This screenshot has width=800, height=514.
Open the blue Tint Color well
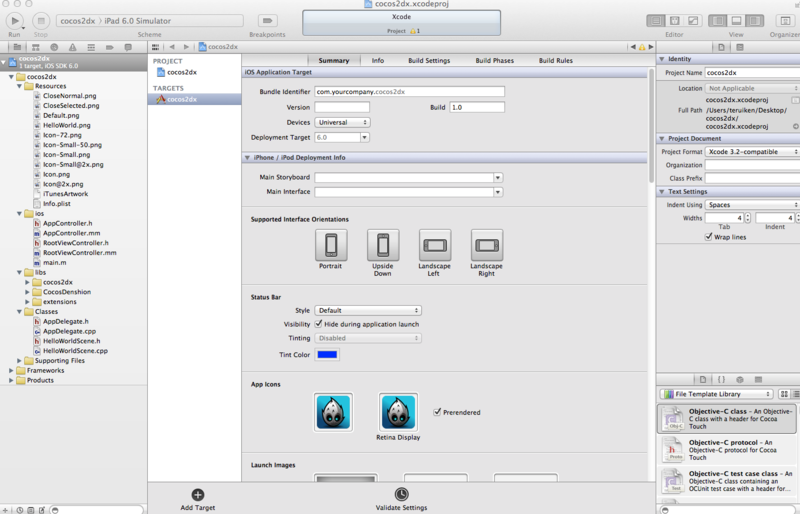click(x=327, y=354)
